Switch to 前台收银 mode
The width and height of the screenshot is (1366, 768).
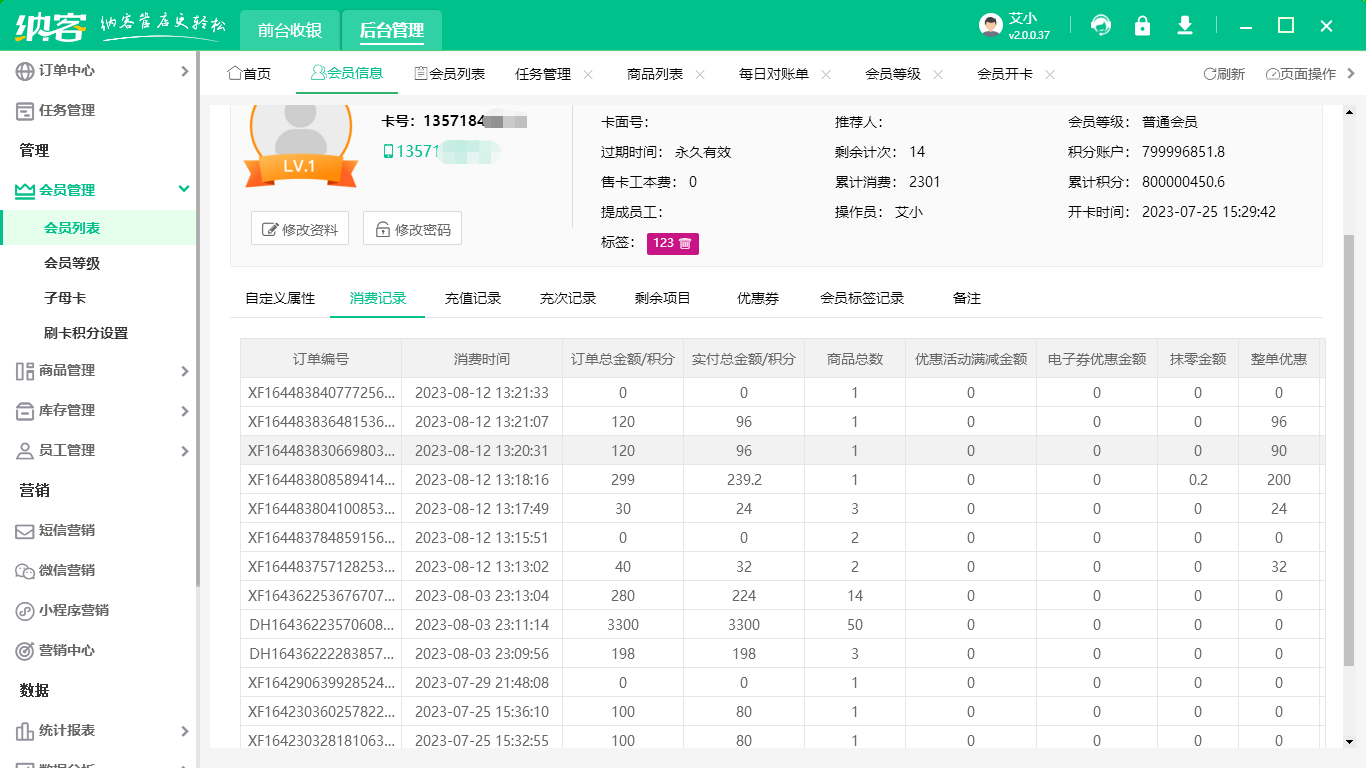coord(291,30)
